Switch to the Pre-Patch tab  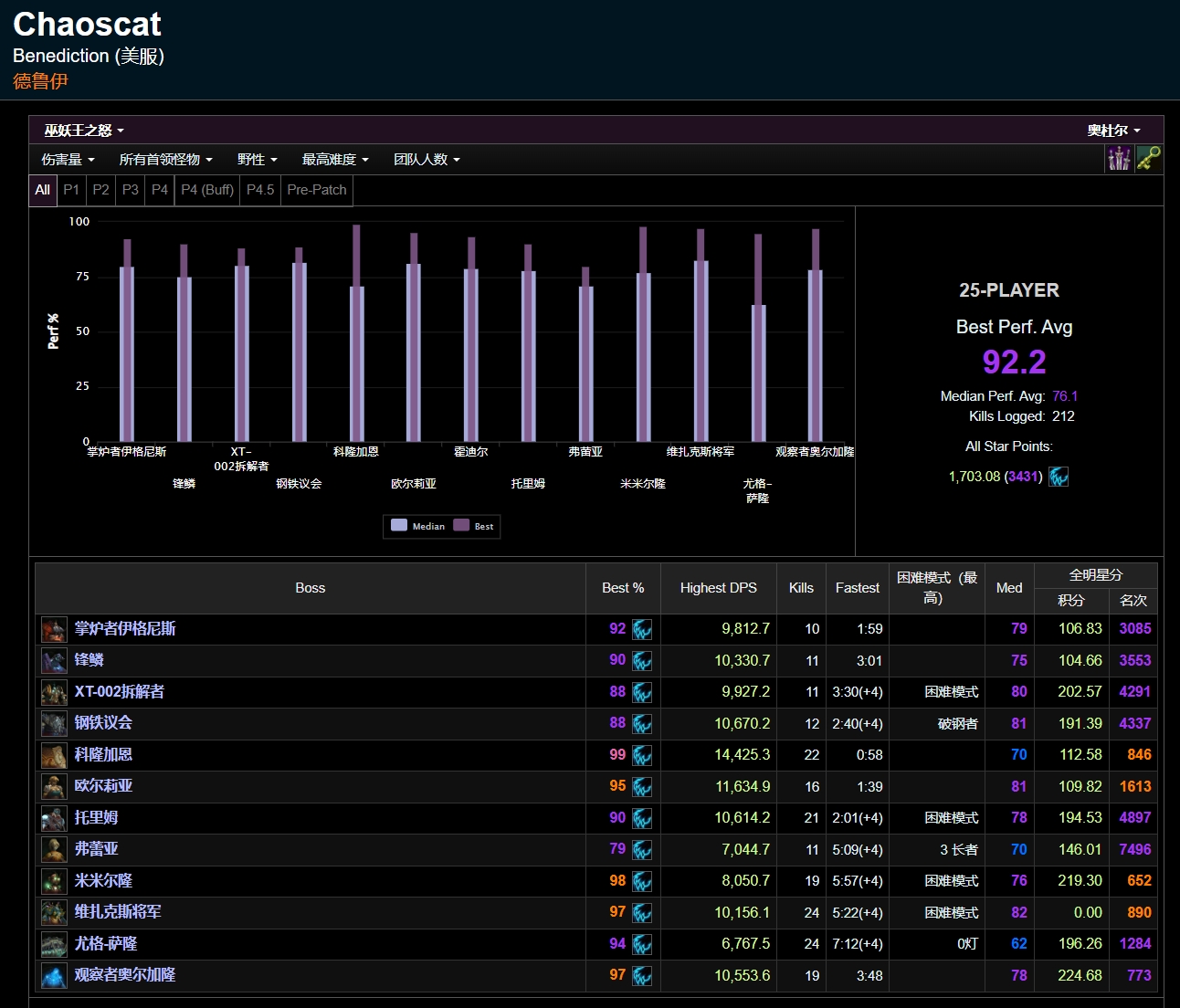coord(317,190)
